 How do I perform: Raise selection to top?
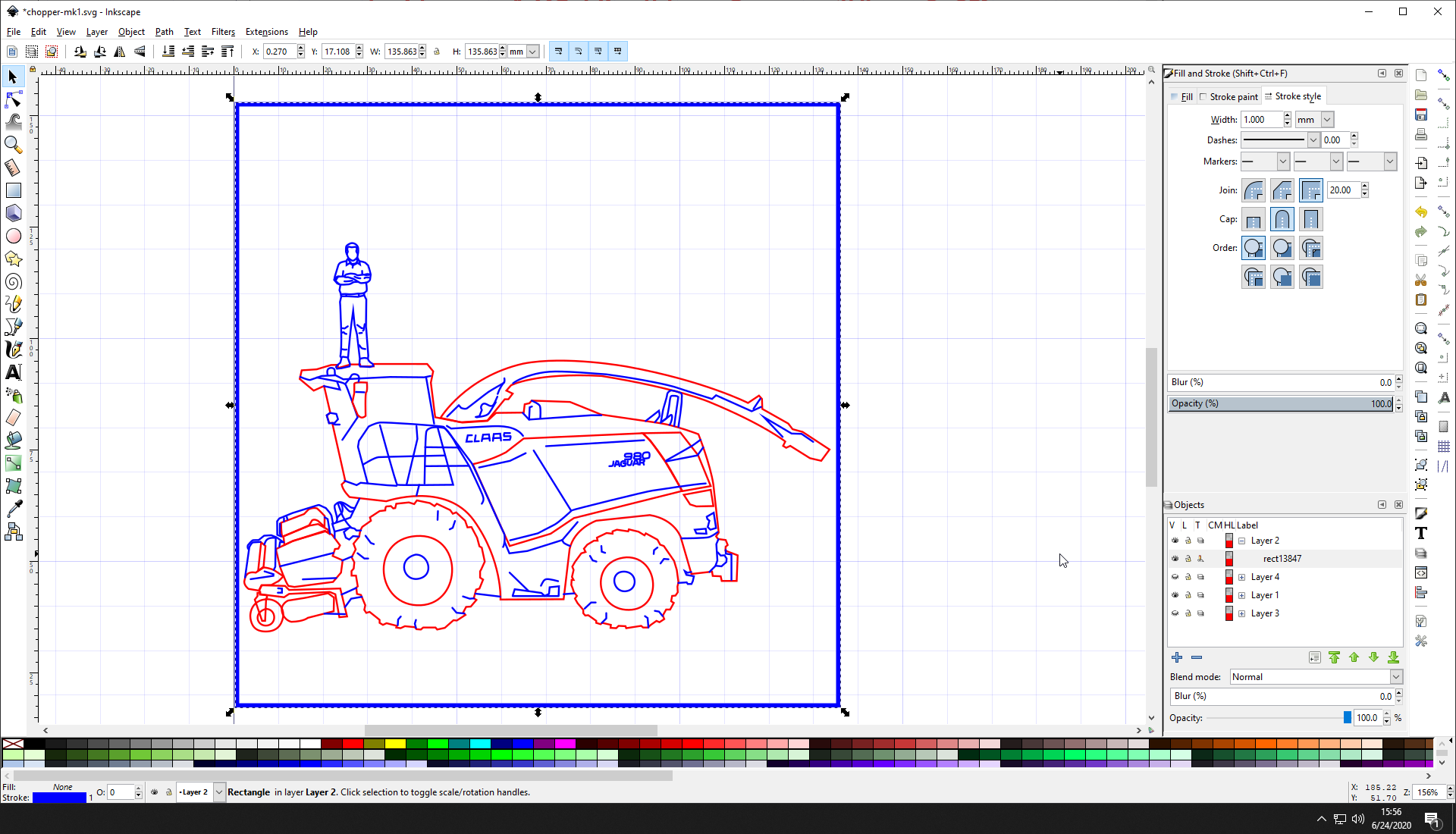(x=227, y=52)
